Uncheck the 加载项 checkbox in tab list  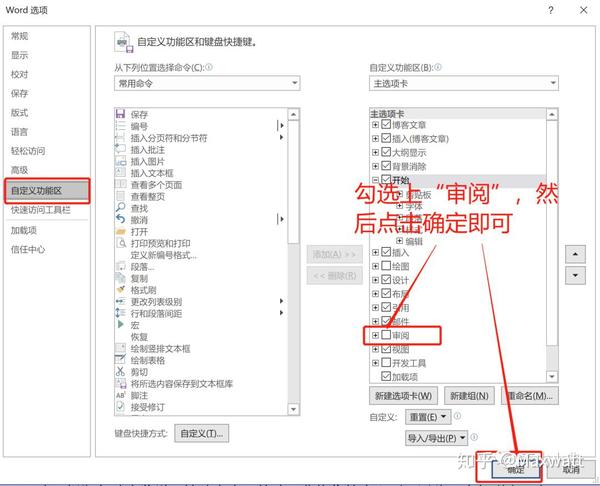point(386,376)
